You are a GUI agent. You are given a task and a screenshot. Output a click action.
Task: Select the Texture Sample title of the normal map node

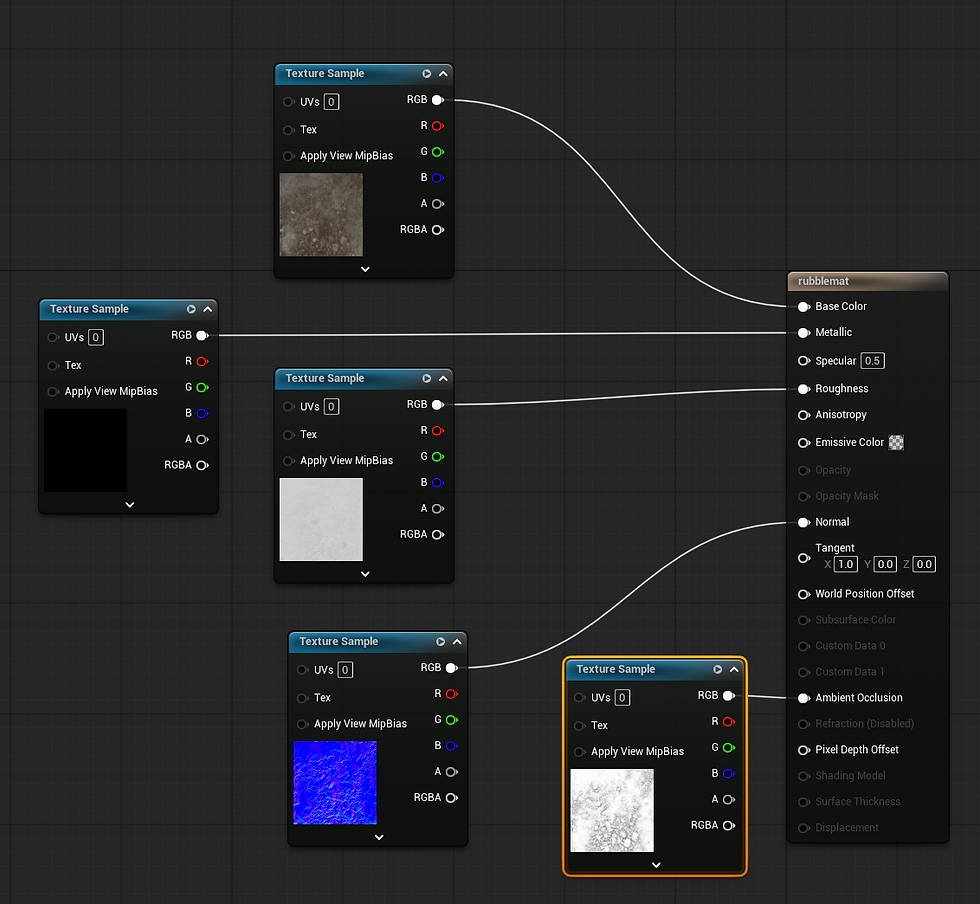click(339, 641)
